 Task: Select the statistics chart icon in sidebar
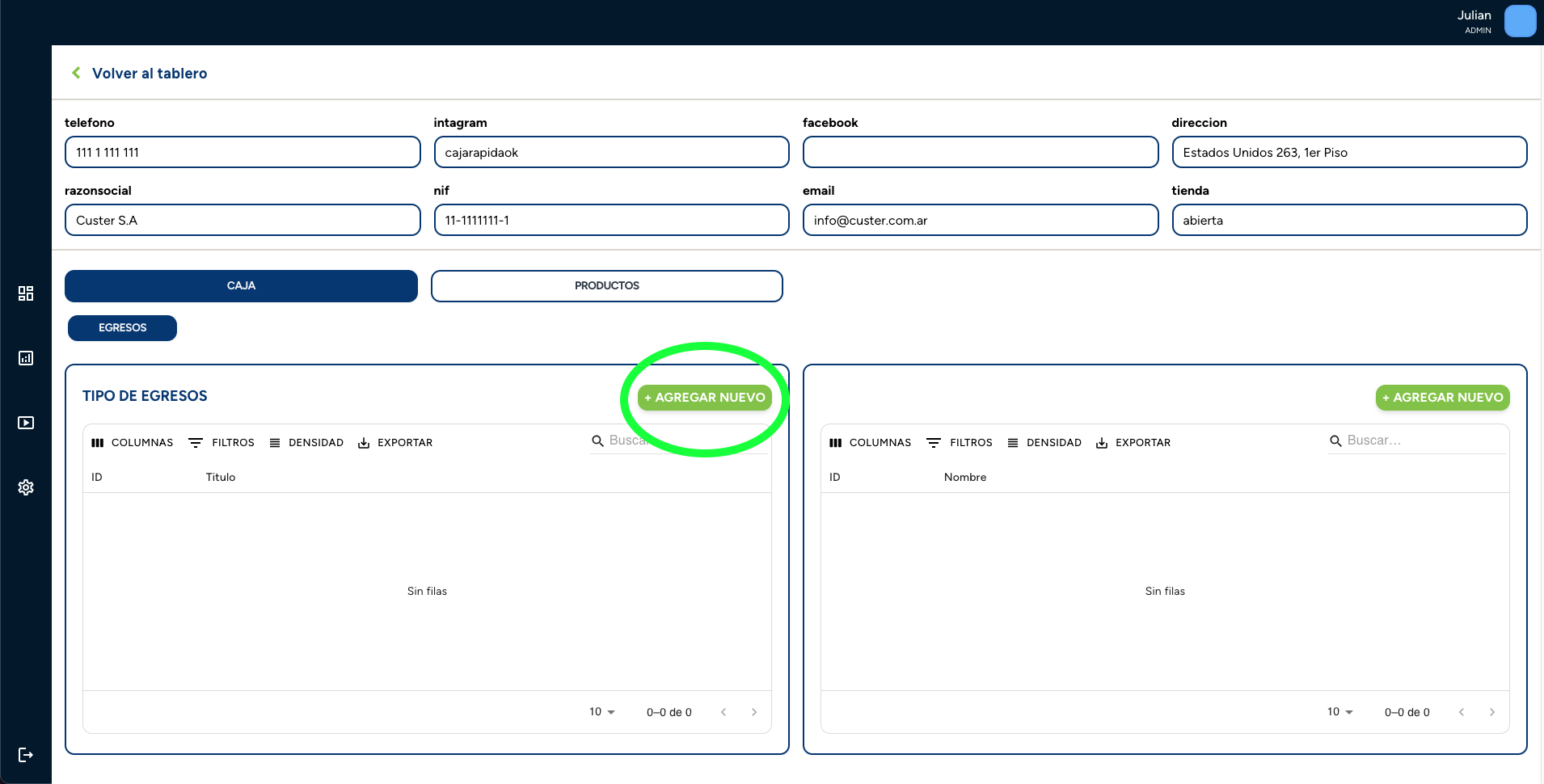pos(26,358)
